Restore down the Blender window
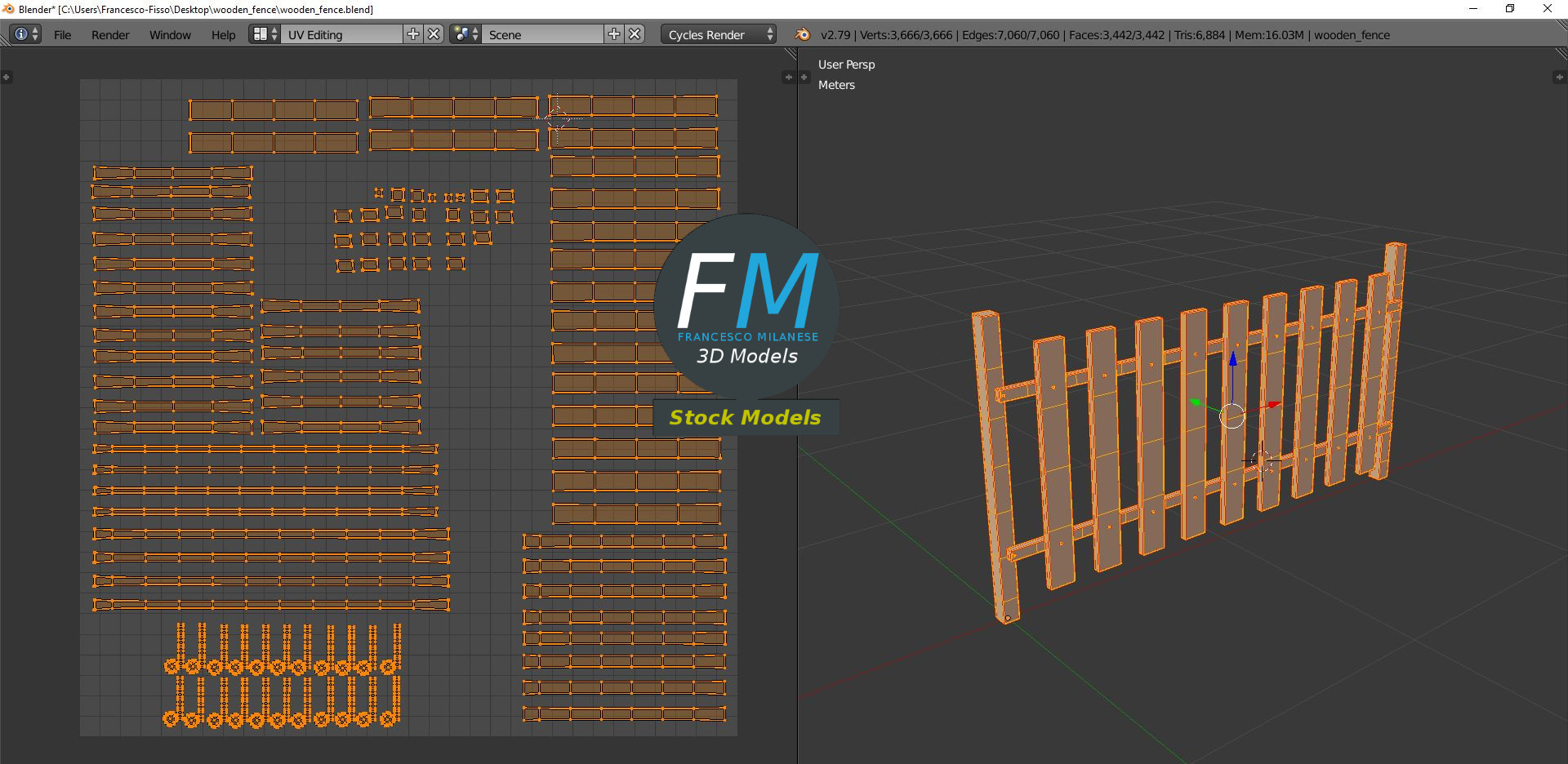 pyautogui.click(x=1510, y=9)
